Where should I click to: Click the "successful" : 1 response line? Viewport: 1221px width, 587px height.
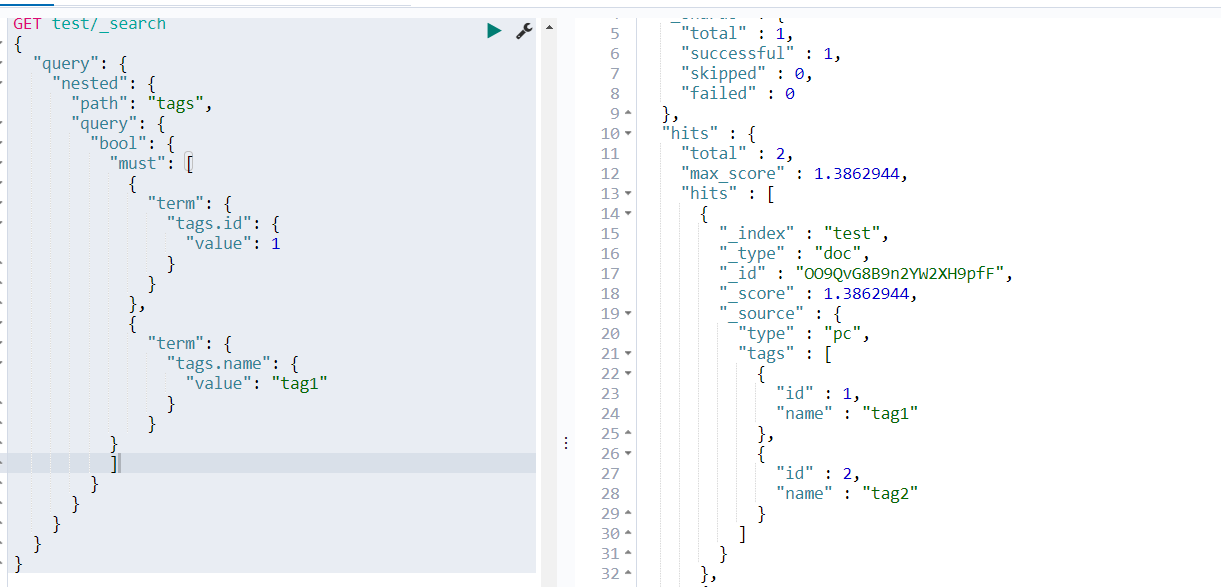pos(761,53)
